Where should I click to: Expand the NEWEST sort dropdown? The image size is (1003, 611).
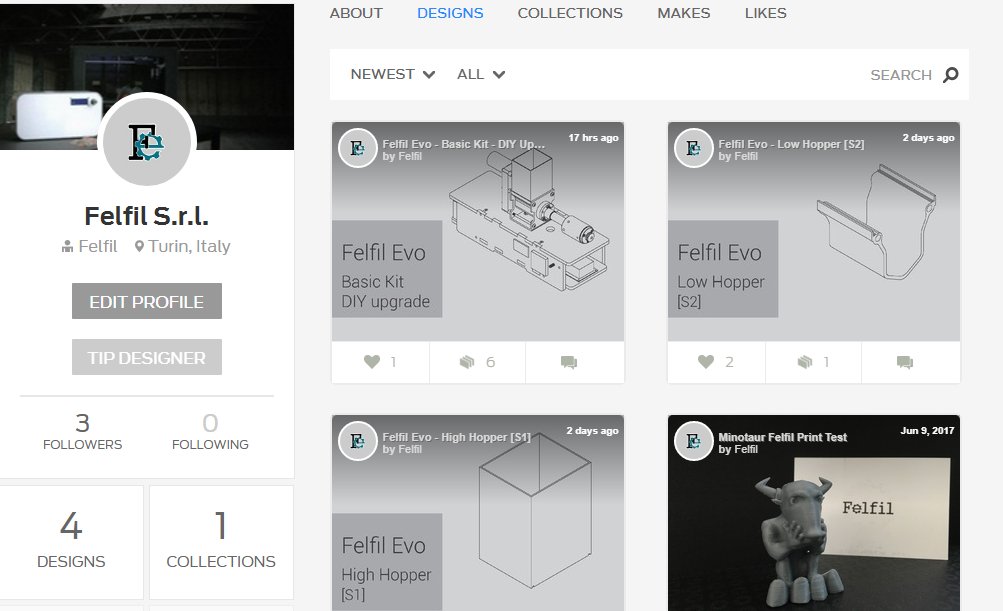[393, 74]
